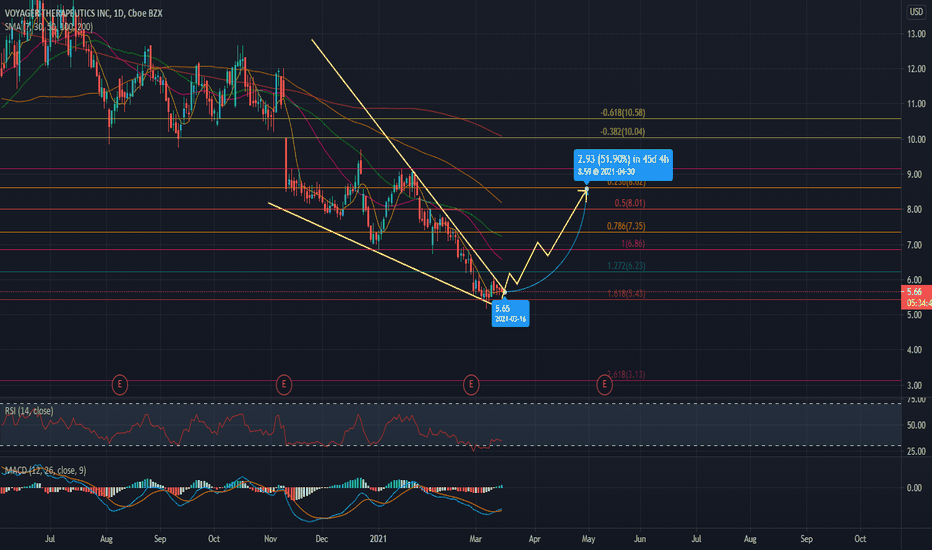
Task: Click the blue 5.65 price date label
Action: pyautogui.click(x=510, y=313)
